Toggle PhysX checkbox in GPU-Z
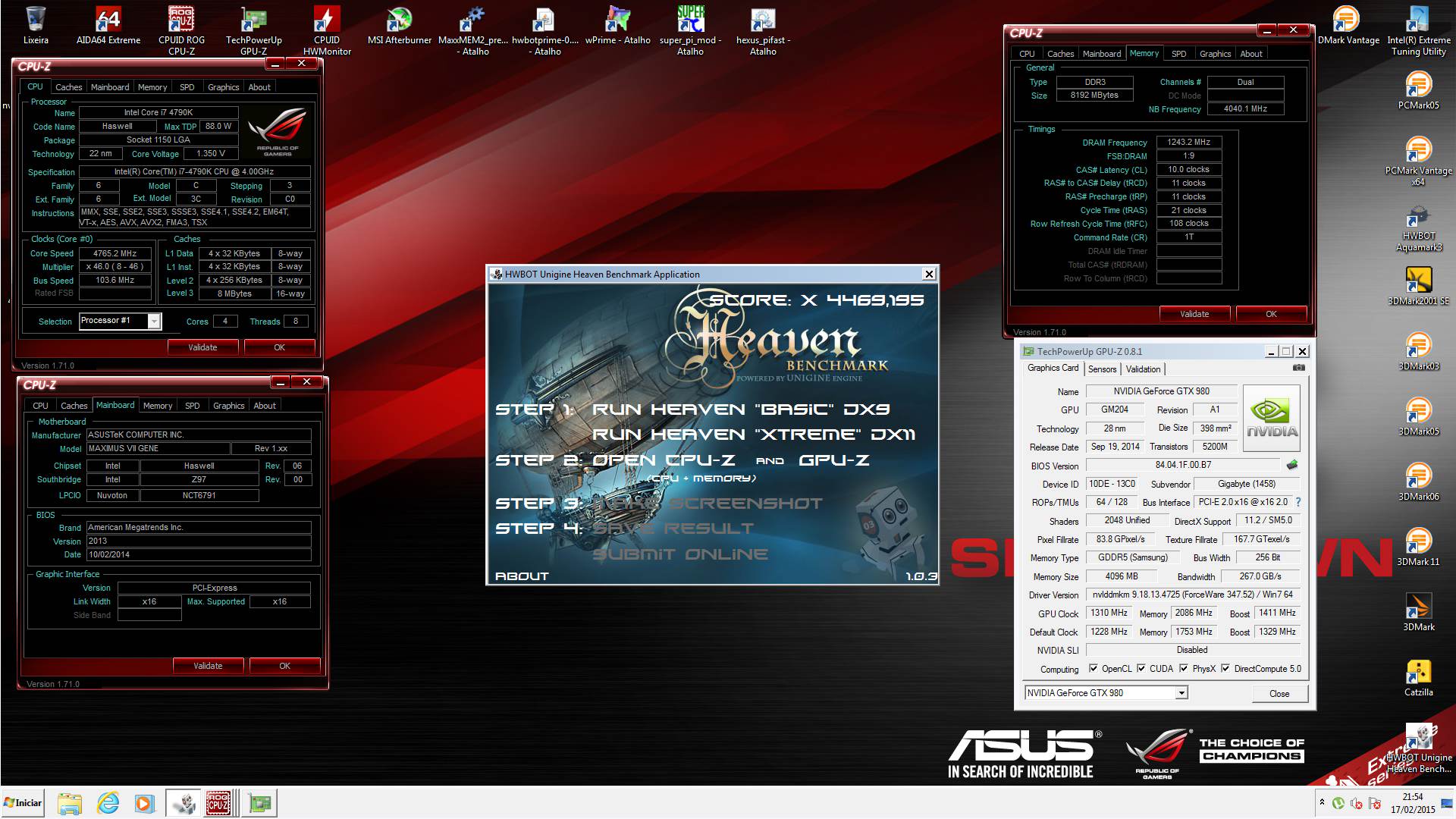 pyautogui.click(x=1184, y=668)
